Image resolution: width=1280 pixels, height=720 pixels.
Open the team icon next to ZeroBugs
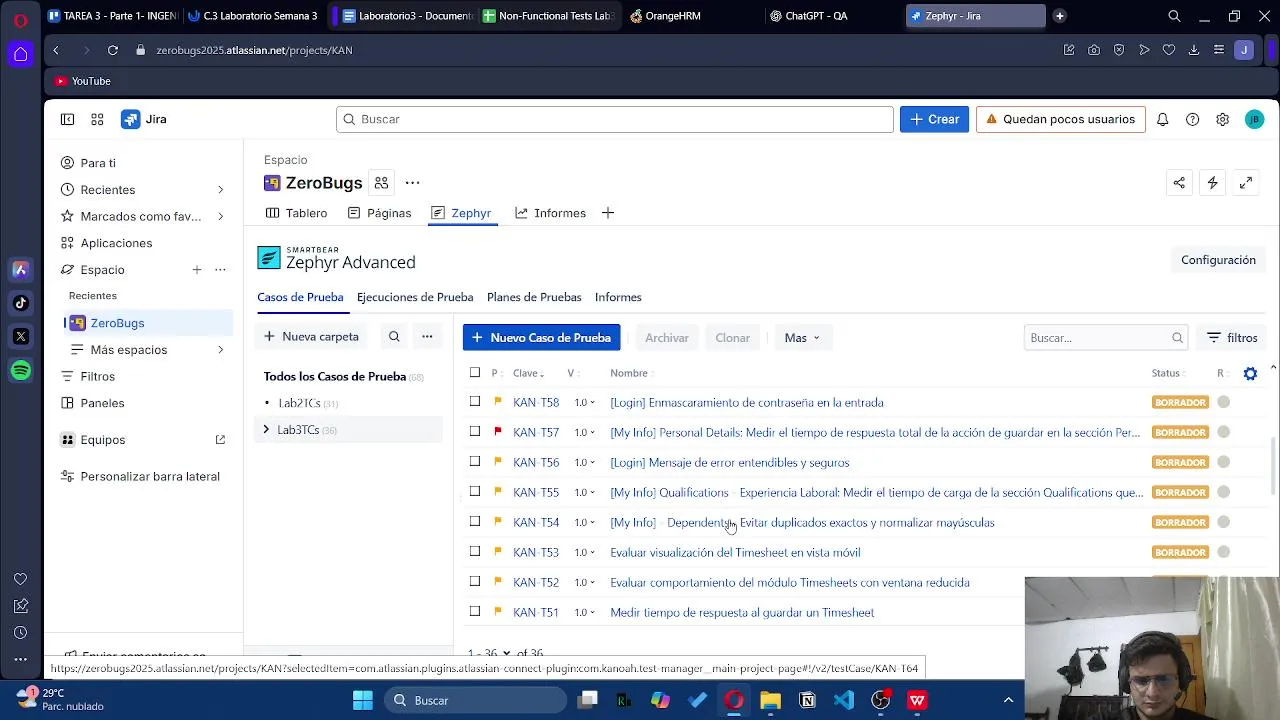coord(381,183)
